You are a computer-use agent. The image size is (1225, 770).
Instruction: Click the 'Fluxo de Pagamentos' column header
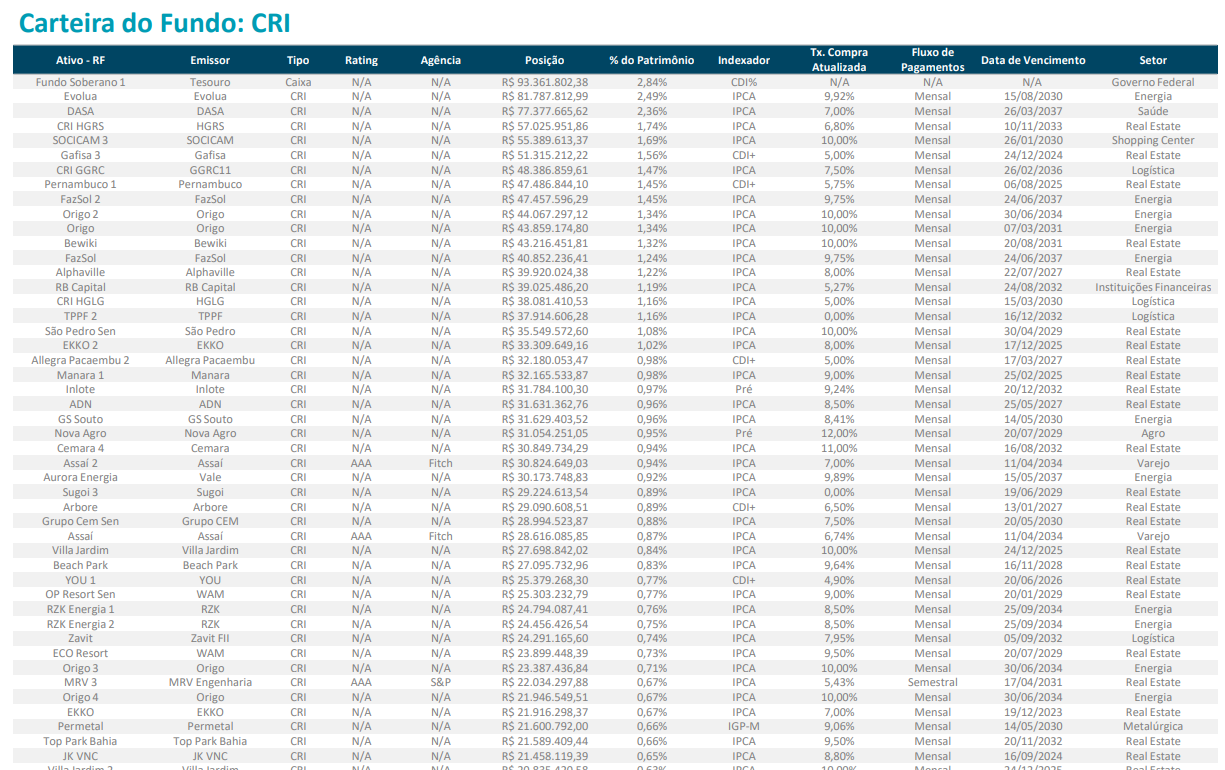[932, 60]
